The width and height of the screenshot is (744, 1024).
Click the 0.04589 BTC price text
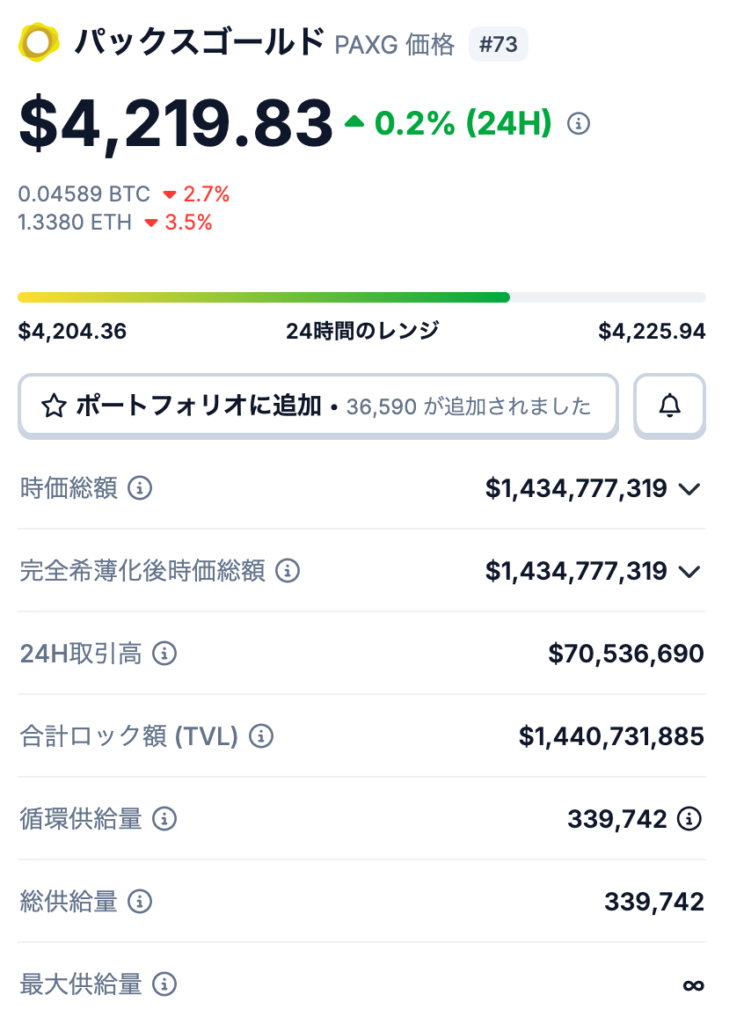tap(84, 194)
